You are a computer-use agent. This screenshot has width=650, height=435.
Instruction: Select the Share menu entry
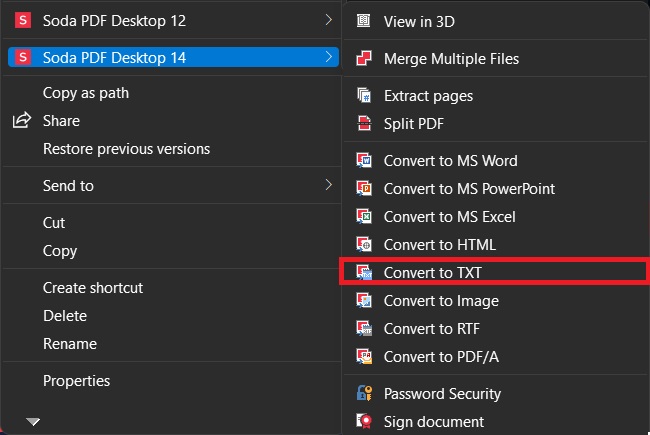[x=61, y=121]
